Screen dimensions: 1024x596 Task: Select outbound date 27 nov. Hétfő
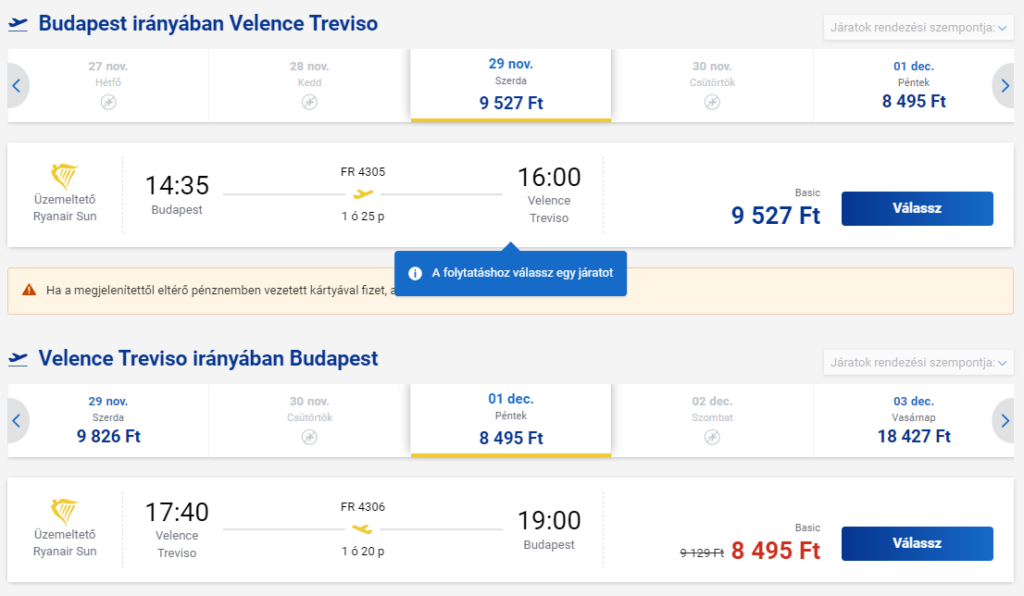[108, 86]
